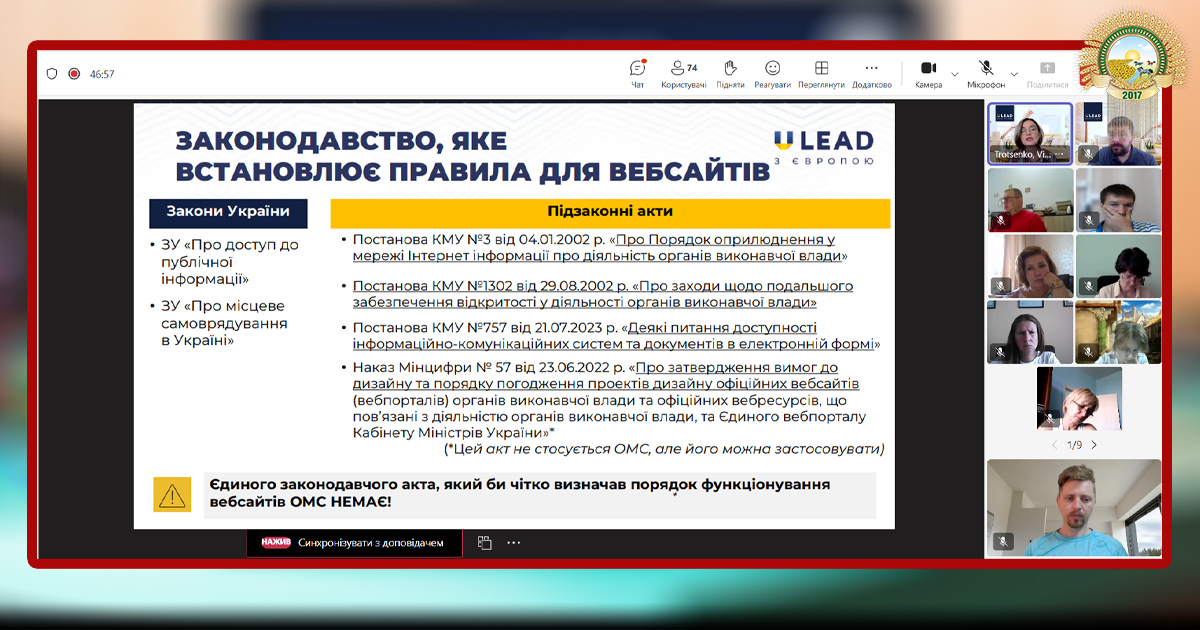The height and width of the screenshot is (630, 1200).
Task: Select tile of man covering mouth with hand
Action: 1118,200
